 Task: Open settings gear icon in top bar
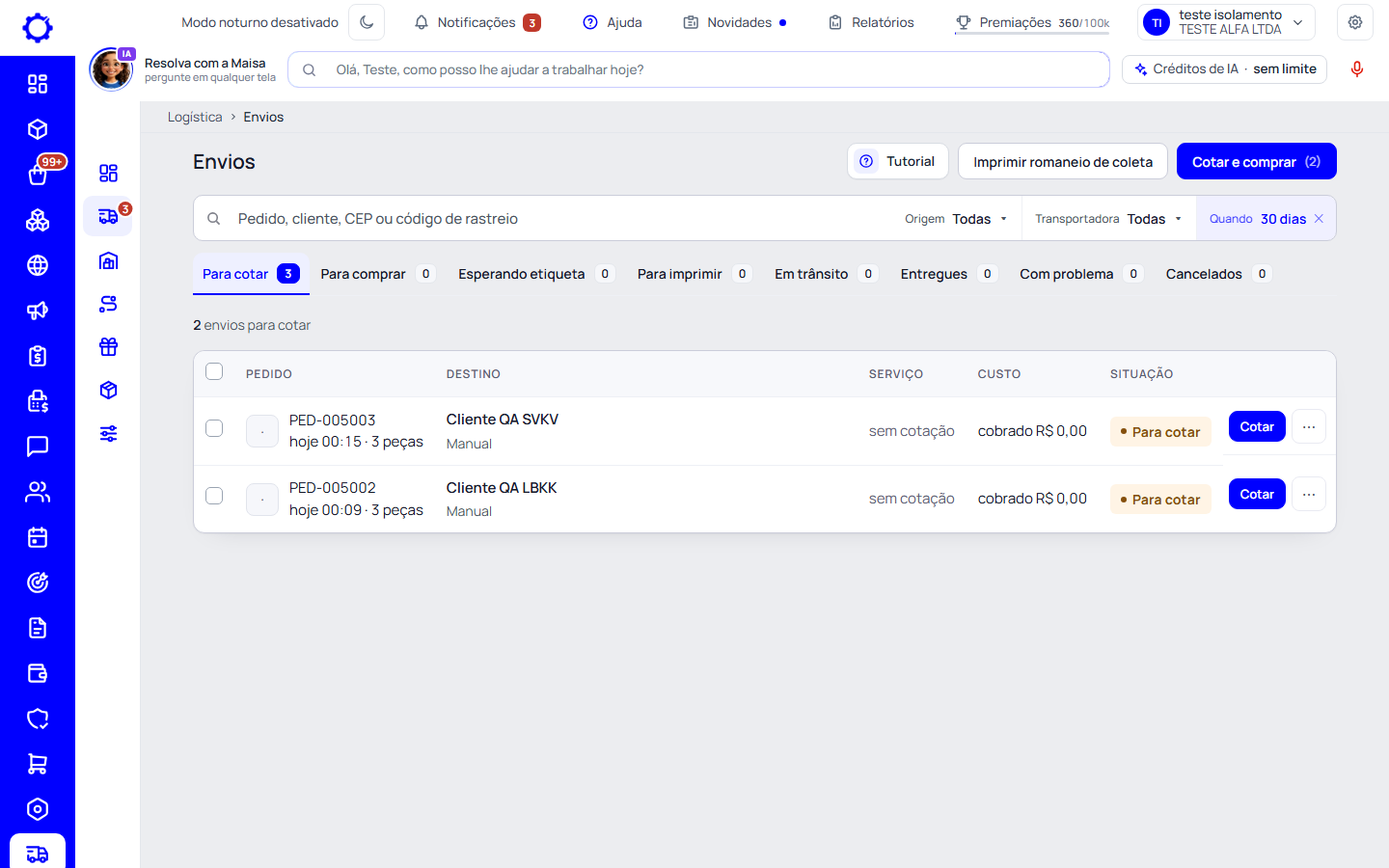pyautogui.click(x=1355, y=22)
